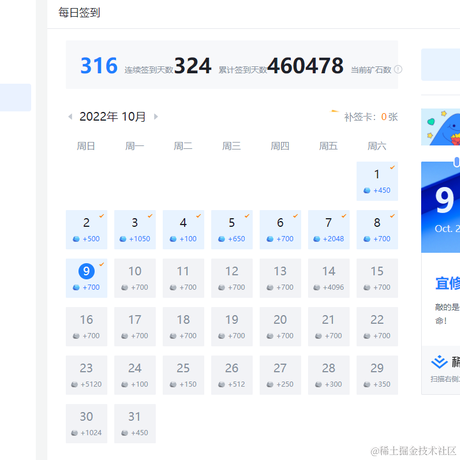Go to previous month arrow

coord(70,117)
